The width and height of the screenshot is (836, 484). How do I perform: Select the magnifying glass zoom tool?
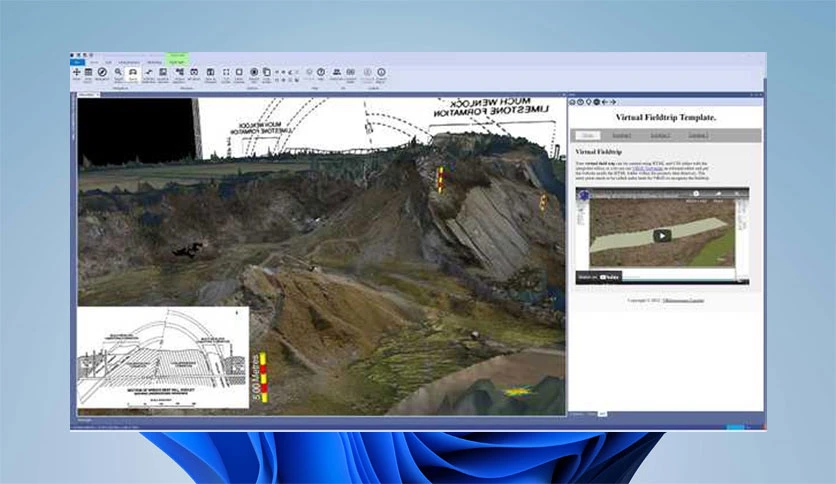pos(118,72)
